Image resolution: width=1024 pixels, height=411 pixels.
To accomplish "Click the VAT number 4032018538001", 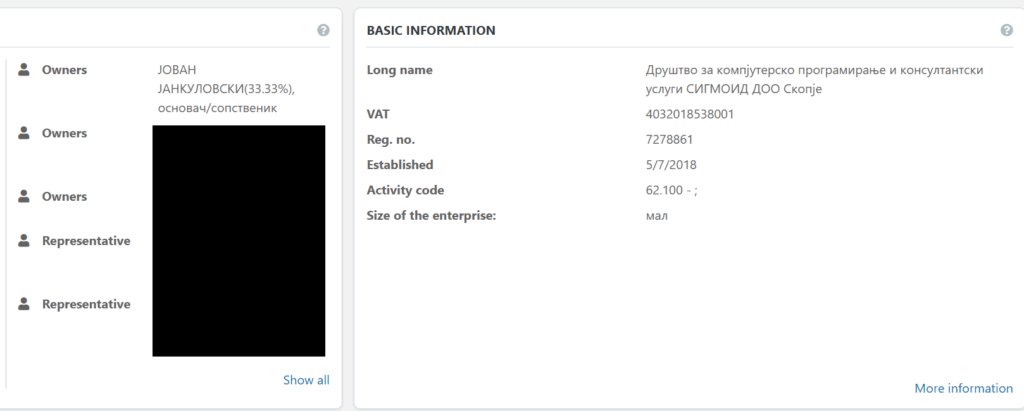I will pos(690,114).
